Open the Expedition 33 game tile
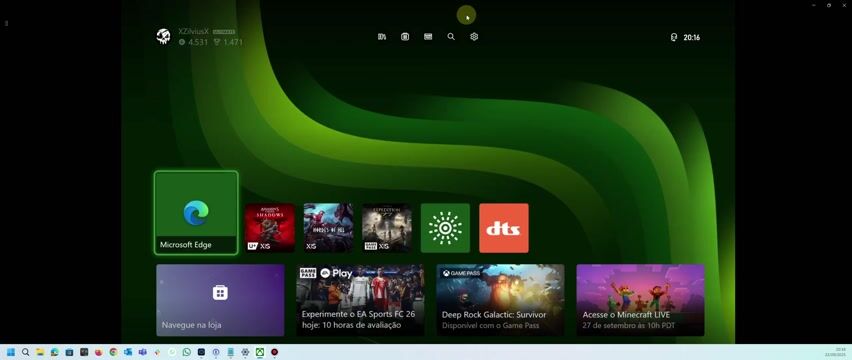Viewport: 852px width, 360px height. [387, 228]
